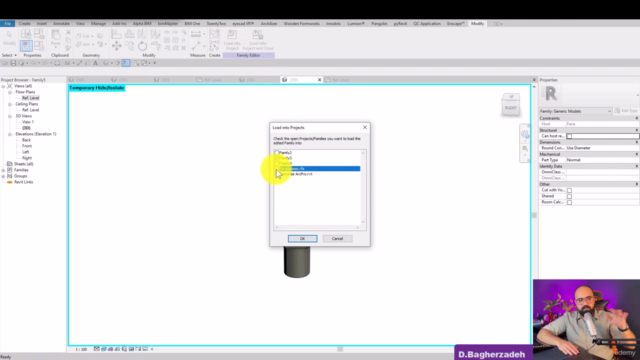
Task: Select Revit Links in Project Browser
Action: pos(23,182)
